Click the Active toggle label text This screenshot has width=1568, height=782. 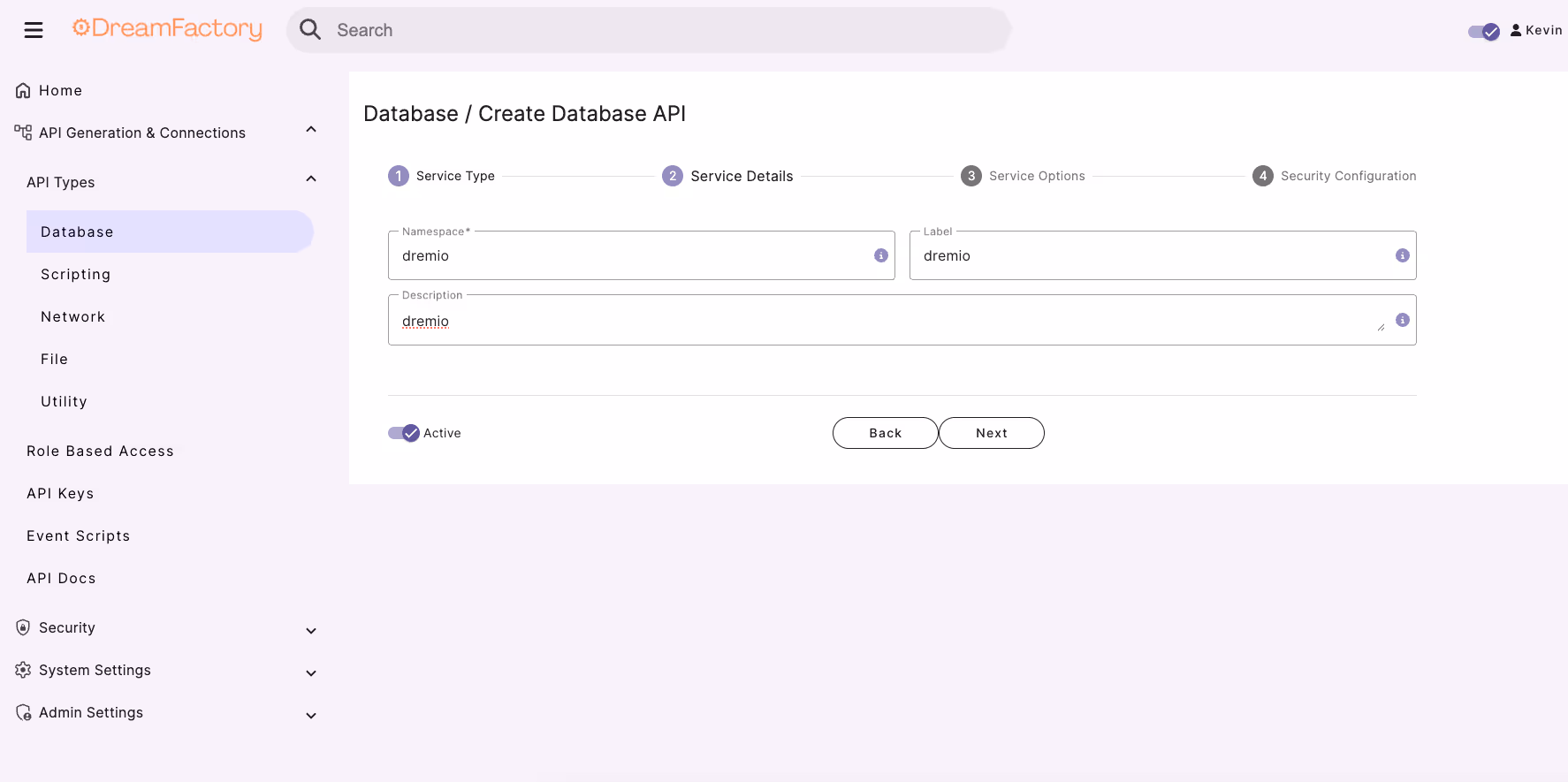point(442,433)
